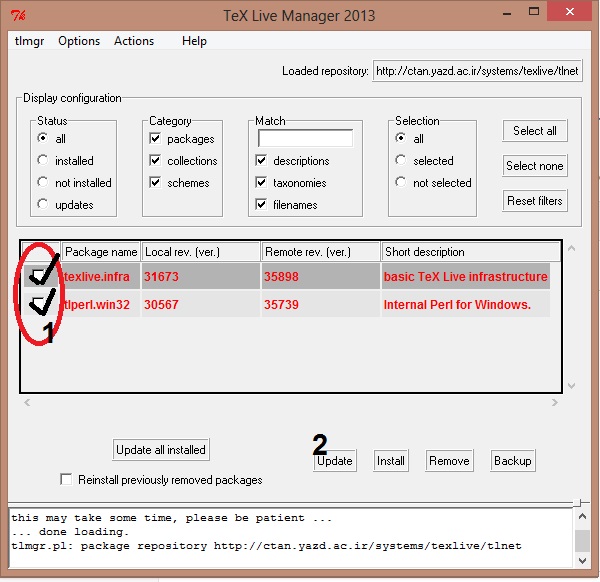The height and width of the screenshot is (582, 600).
Task: Click remote revision 35739
Action: click(281, 305)
